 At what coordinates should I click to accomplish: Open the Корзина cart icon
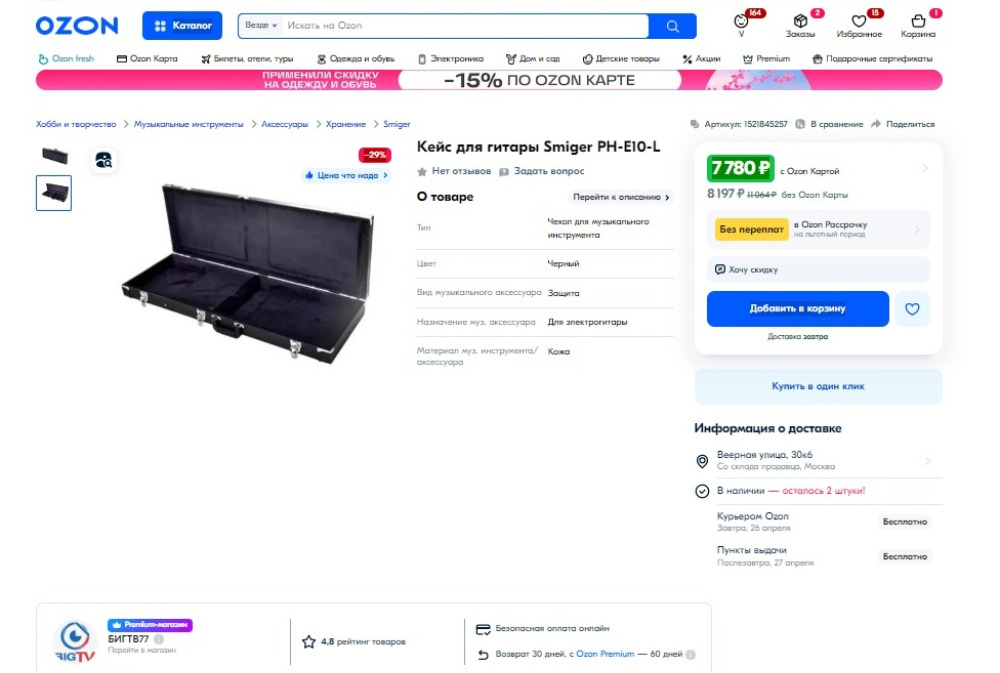(x=918, y=21)
